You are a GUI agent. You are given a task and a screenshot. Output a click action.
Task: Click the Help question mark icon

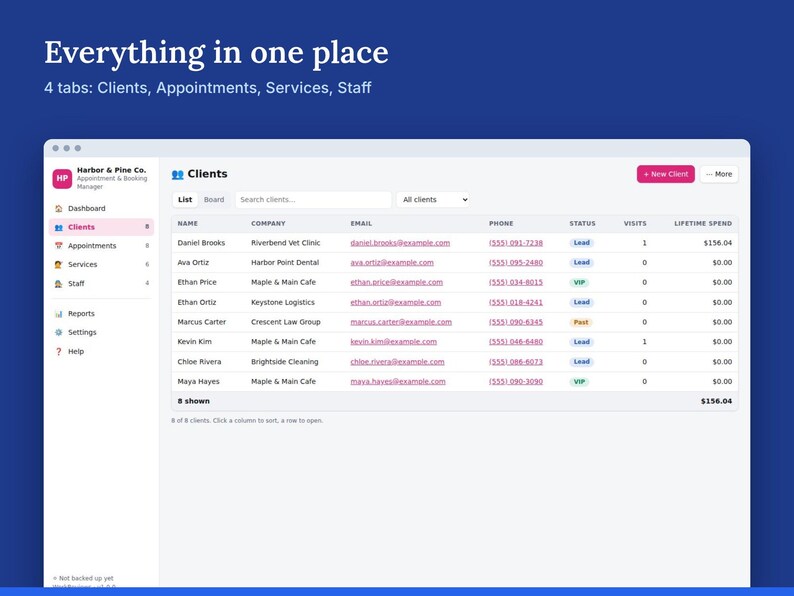point(59,351)
